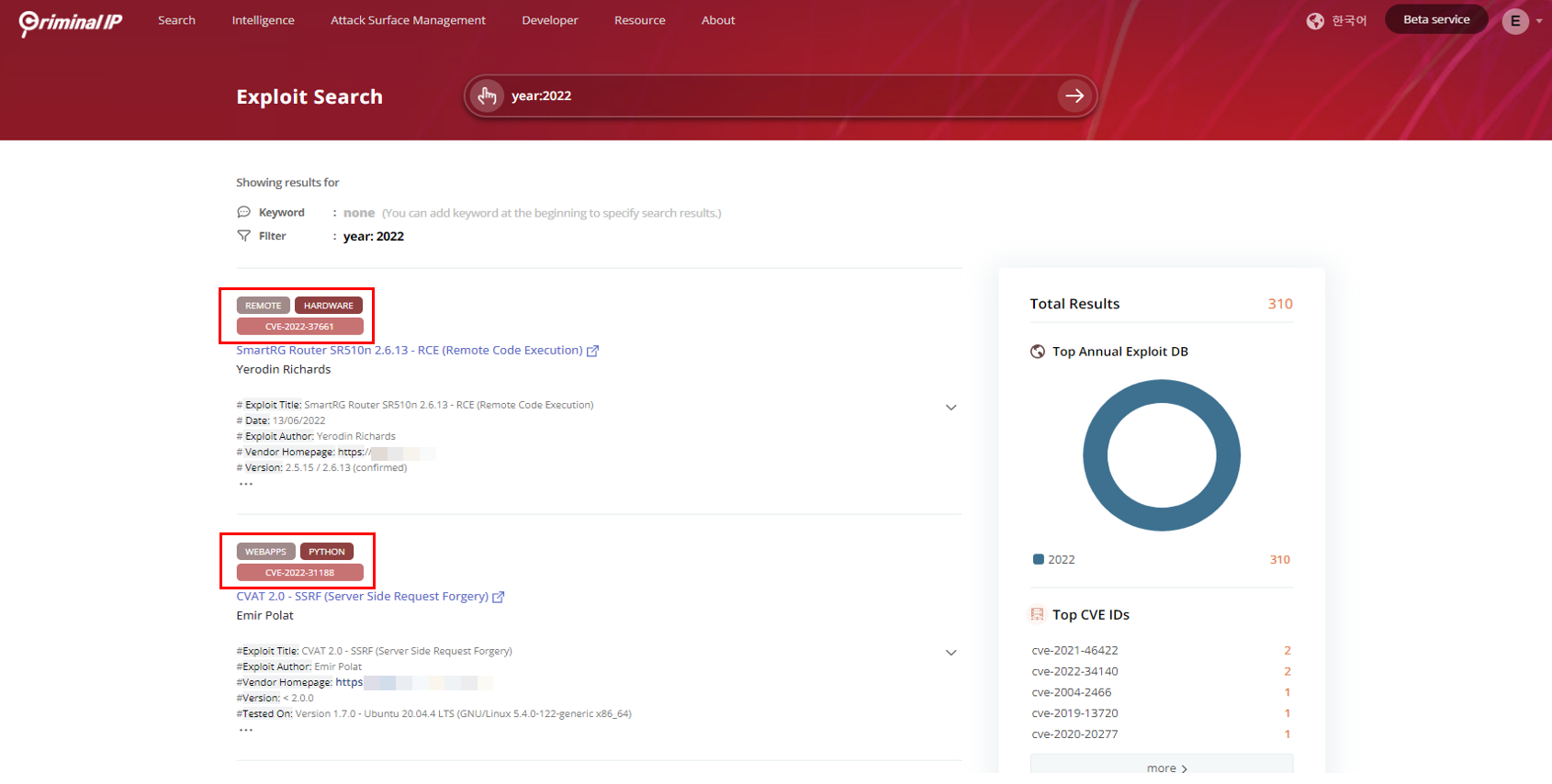Open external link icon beside SmartRG Router title
Viewport: 1552px width, 784px height.
click(x=593, y=351)
